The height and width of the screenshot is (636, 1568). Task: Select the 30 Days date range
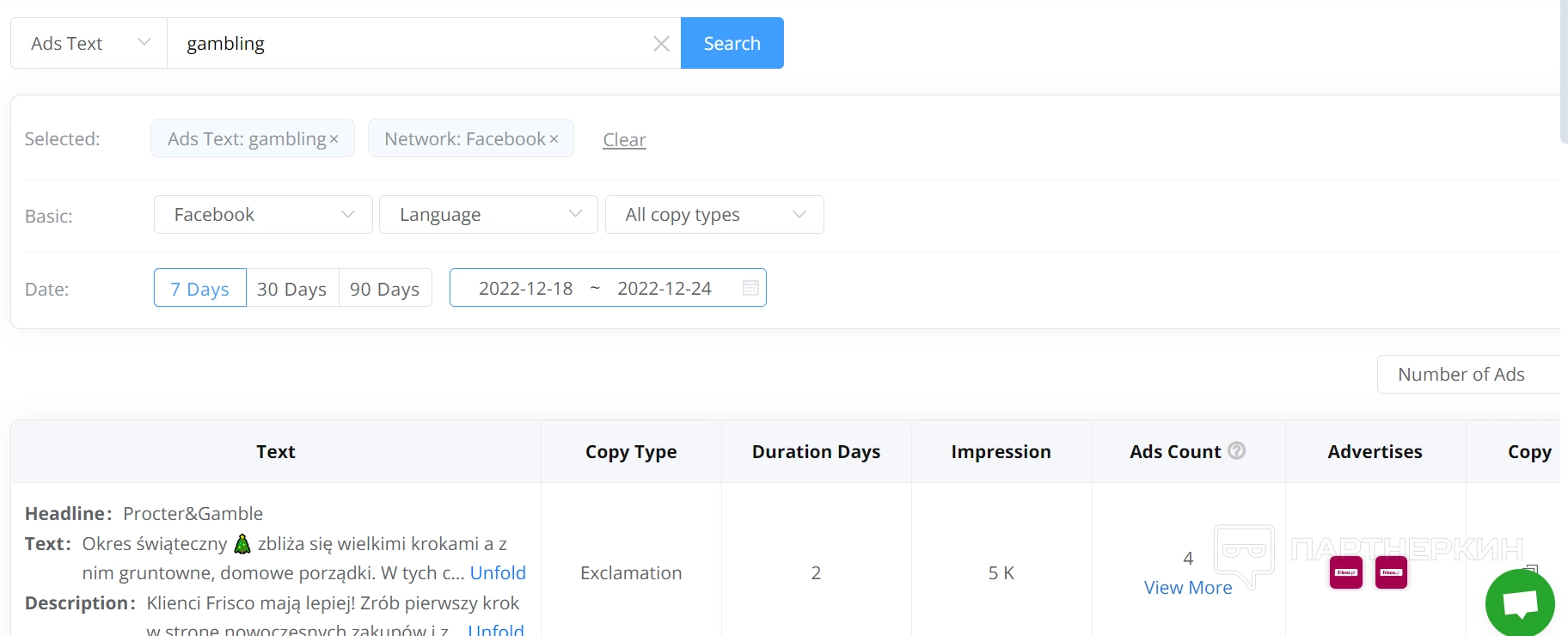click(292, 289)
